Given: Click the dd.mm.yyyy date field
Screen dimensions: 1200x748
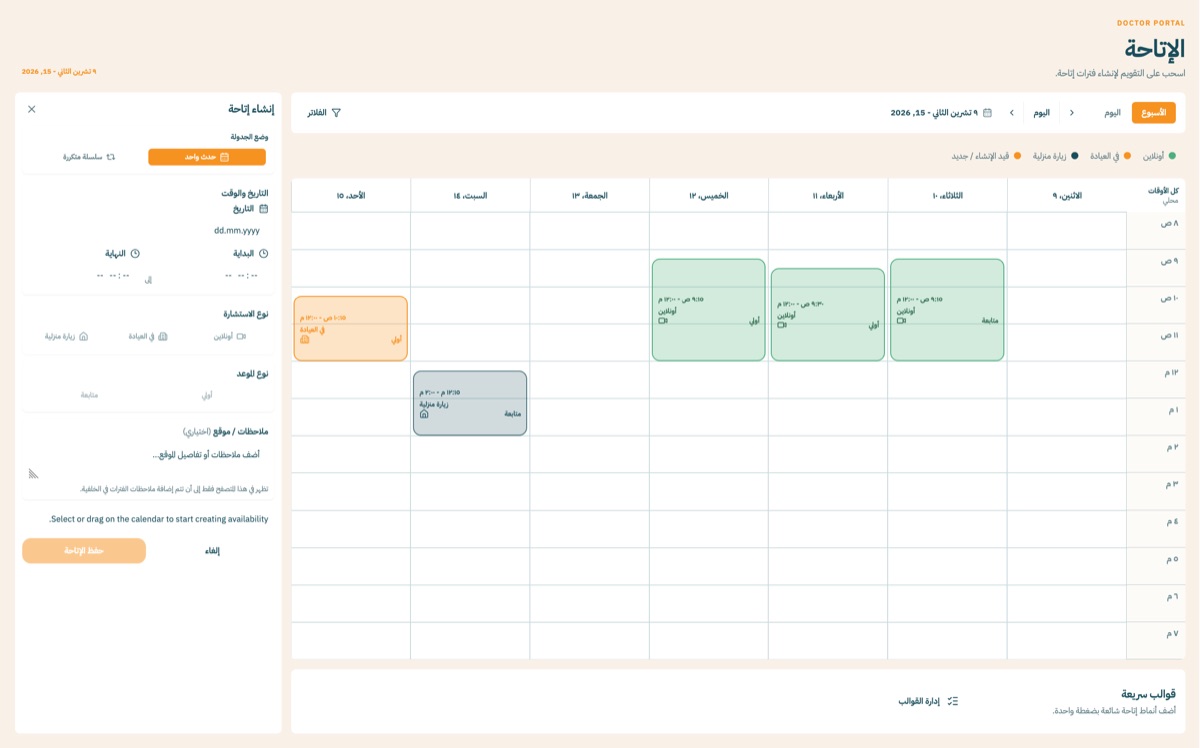Looking at the screenshot, I should [x=148, y=230].
